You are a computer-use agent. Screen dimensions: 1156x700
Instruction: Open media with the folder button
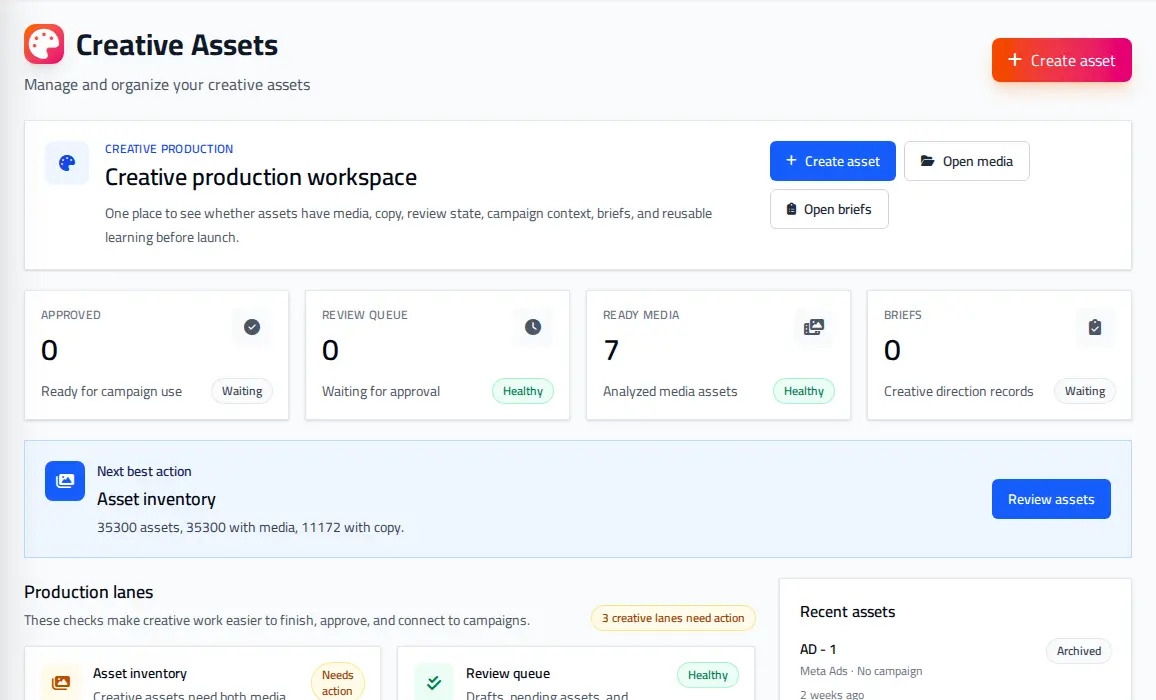pos(967,161)
